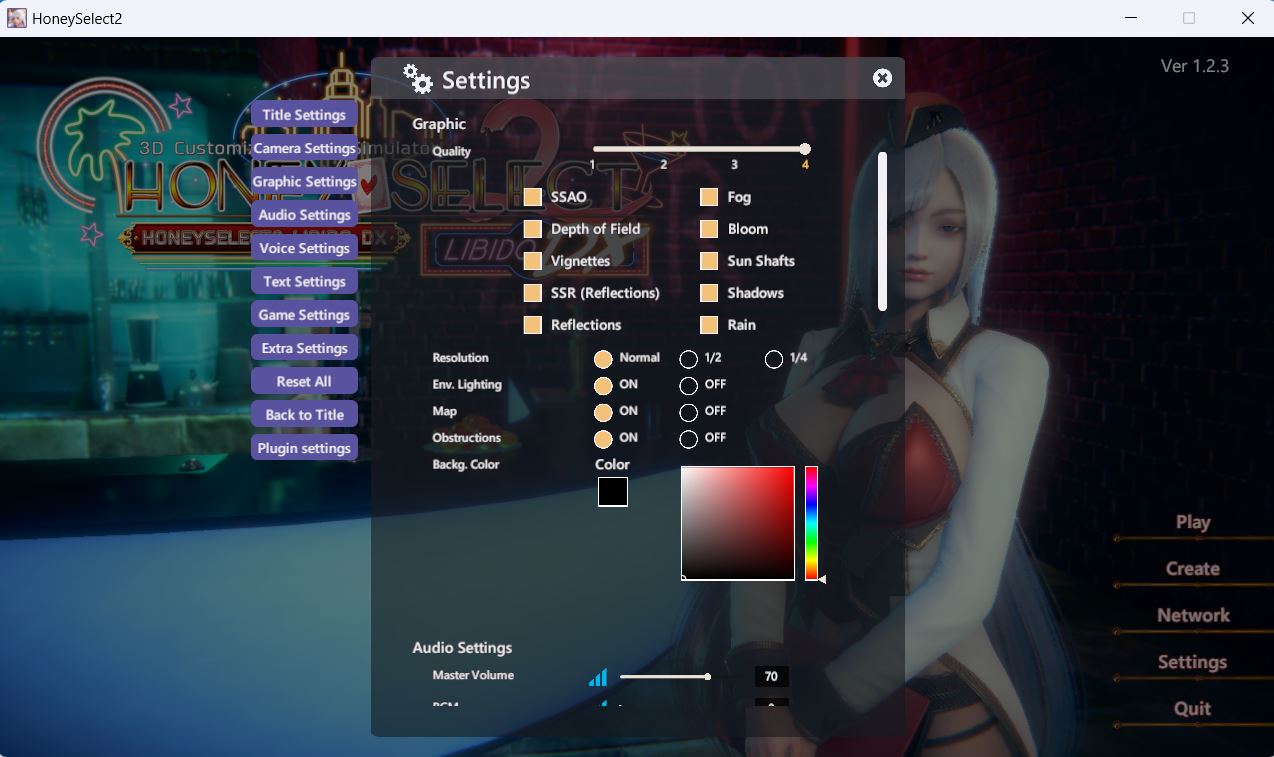This screenshot has height=757, width=1274.
Task: Click Play in the main menu
Action: pos(1193,522)
